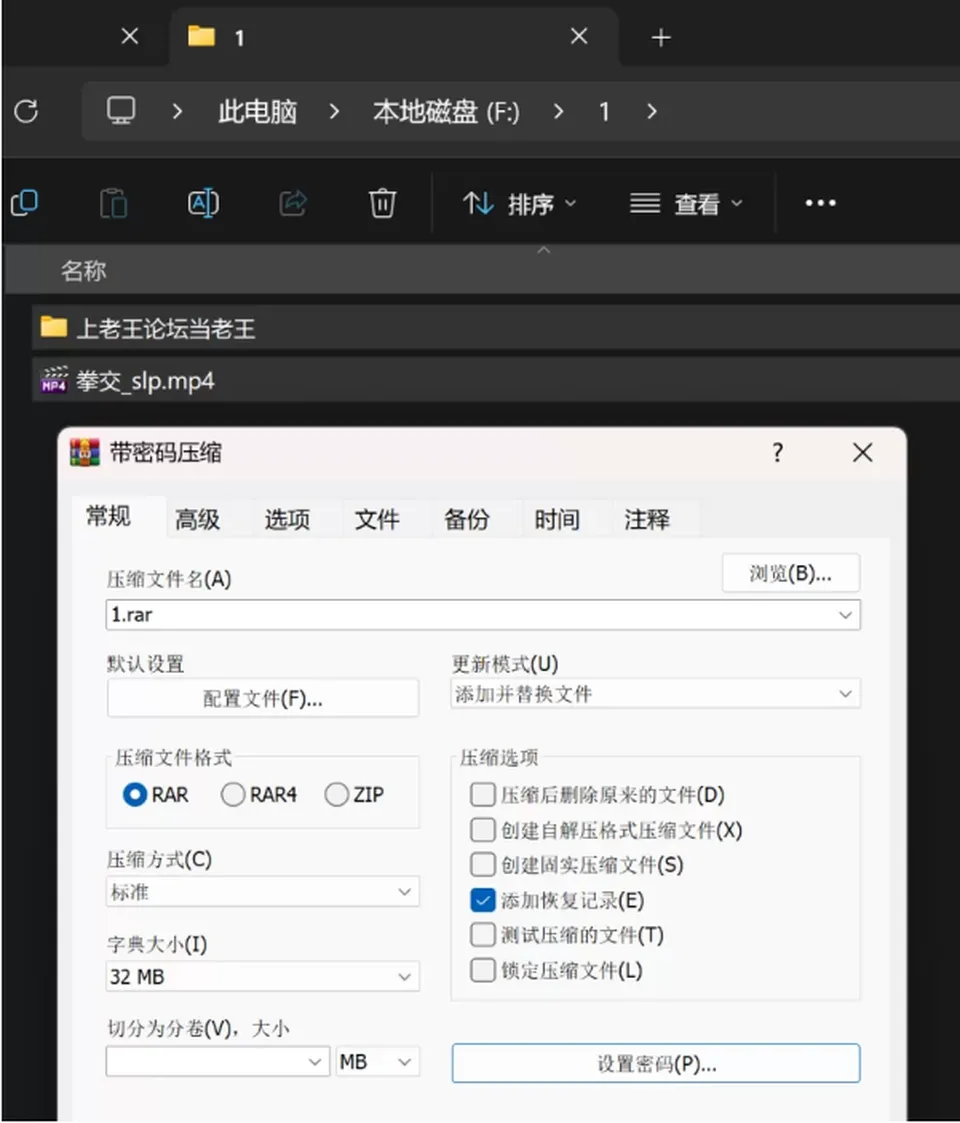This screenshot has width=960, height=1123.
Task: Click the 浏览(B)... button
Action: click(791, 573)
